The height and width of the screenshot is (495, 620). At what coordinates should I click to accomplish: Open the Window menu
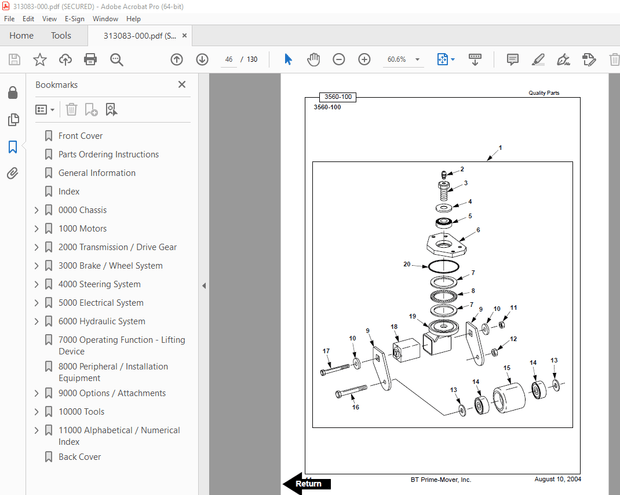point(105,19)
